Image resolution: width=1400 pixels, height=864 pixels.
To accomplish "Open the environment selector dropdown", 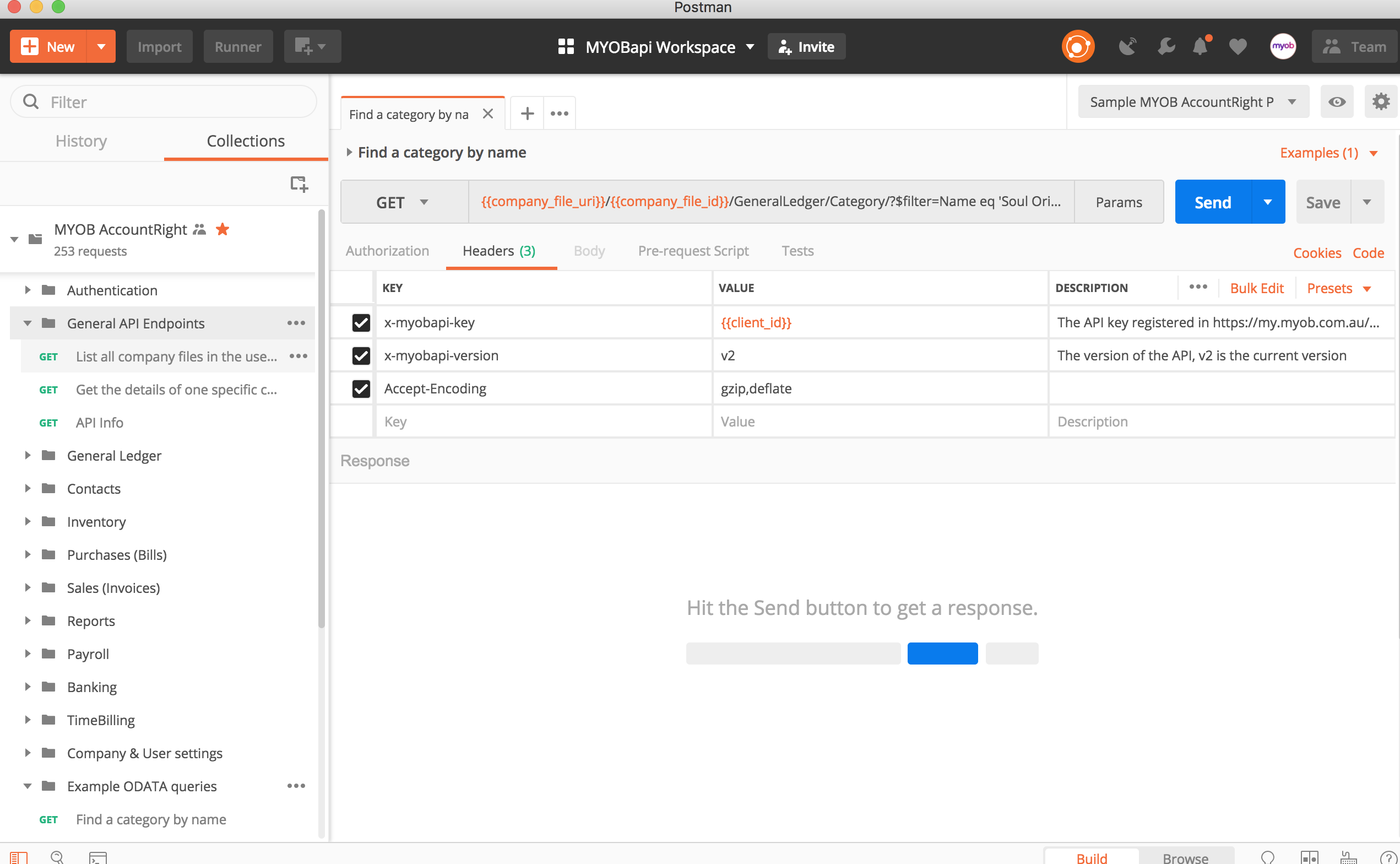I will 1193,102.
